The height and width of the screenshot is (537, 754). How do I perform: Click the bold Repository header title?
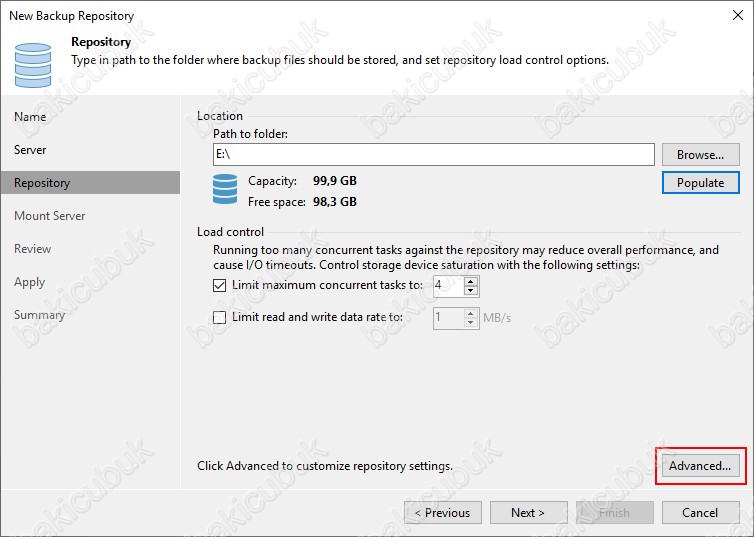coord(101,42)
